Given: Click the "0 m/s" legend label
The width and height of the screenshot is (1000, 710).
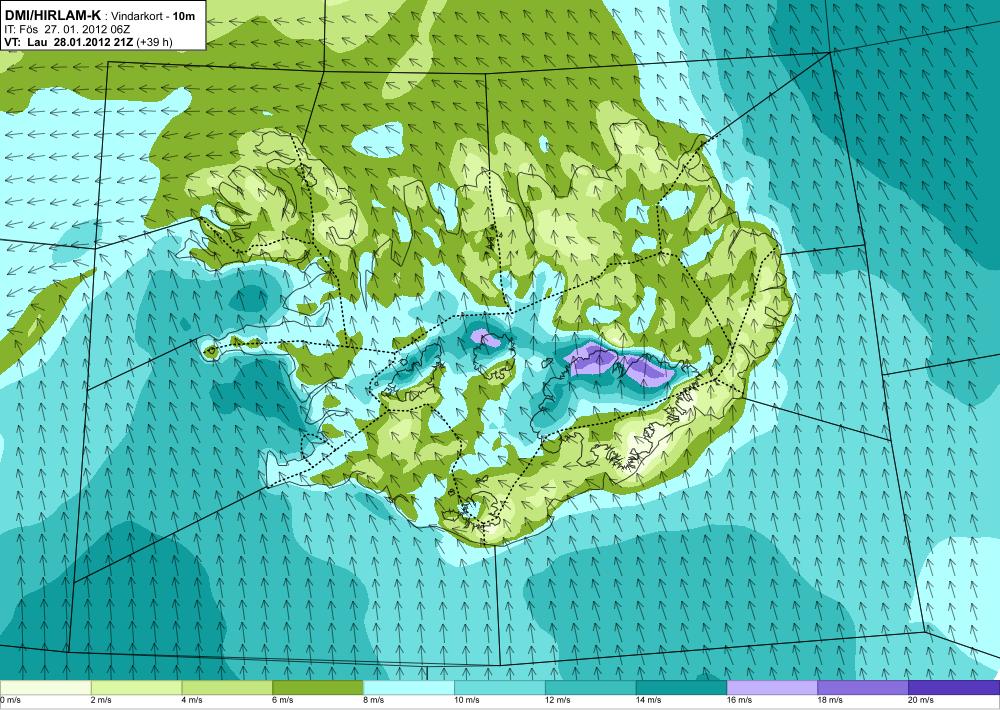Looking at the screenshot, I should coord(11,700).
